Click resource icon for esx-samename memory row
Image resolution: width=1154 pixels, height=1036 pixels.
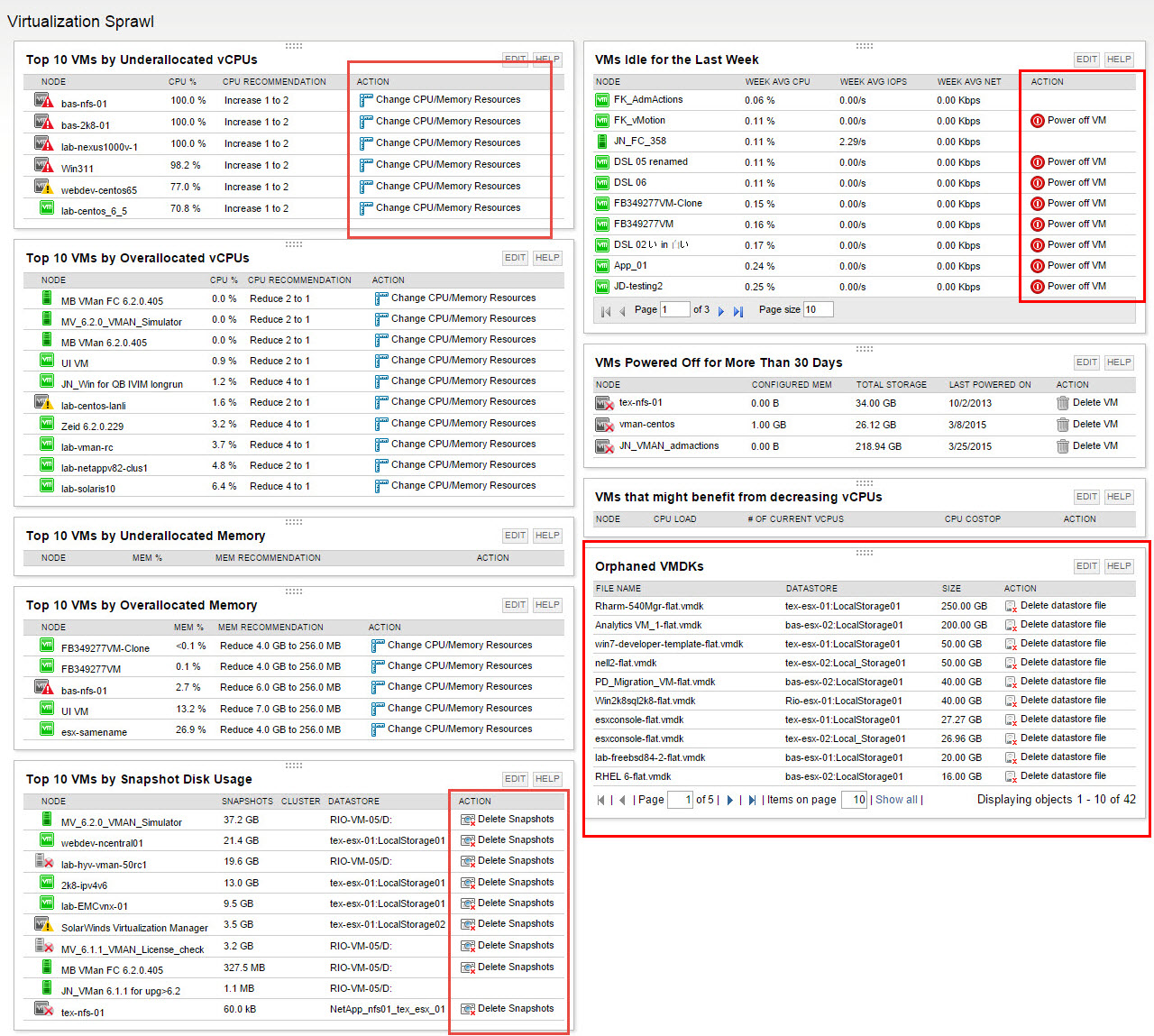pyautogui.click(x=378, y=729)
